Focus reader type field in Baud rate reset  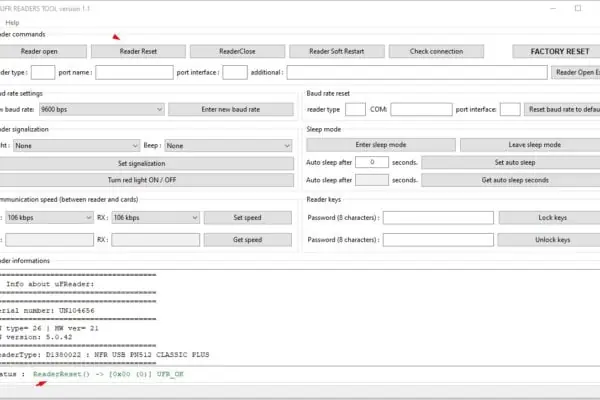click(x=355, y=109)
